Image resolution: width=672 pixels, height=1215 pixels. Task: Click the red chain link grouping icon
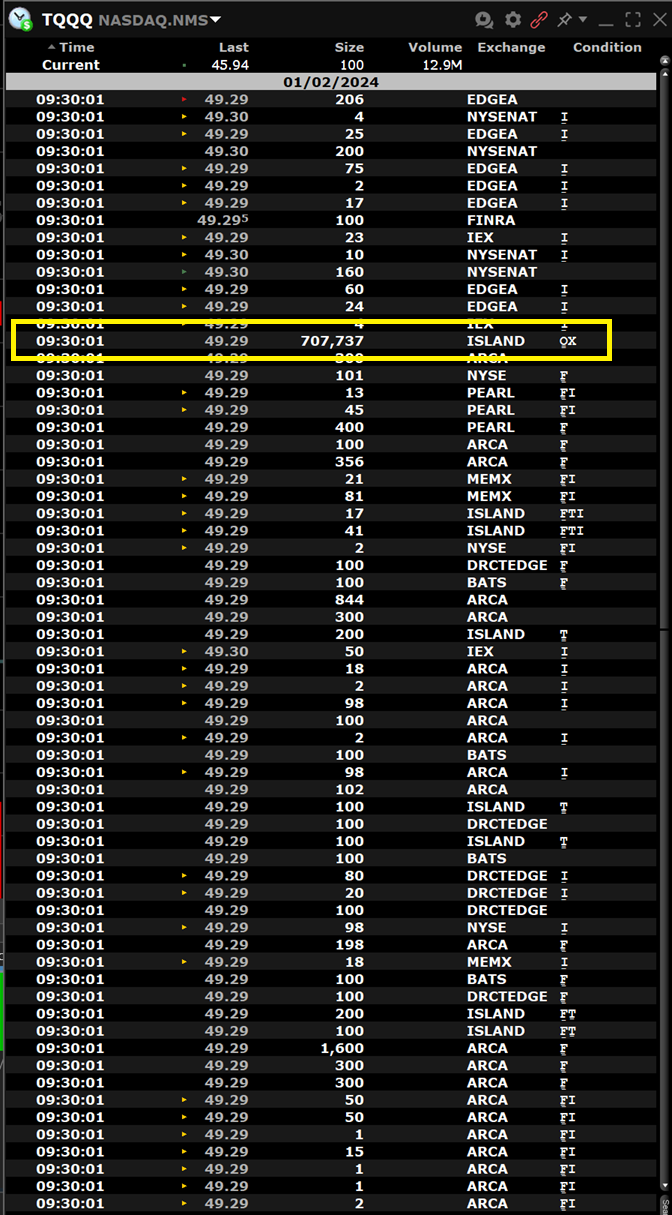pyautogui.click(x=539, y=20)
